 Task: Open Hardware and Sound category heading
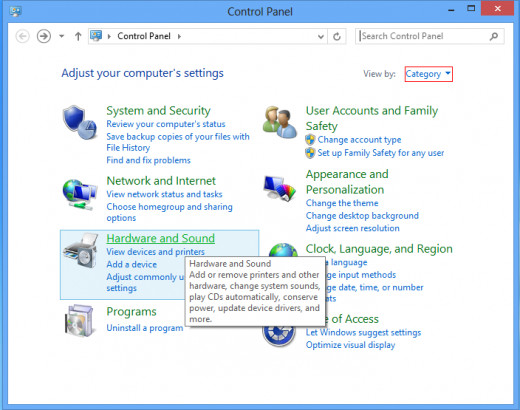(x=160, y=238)
